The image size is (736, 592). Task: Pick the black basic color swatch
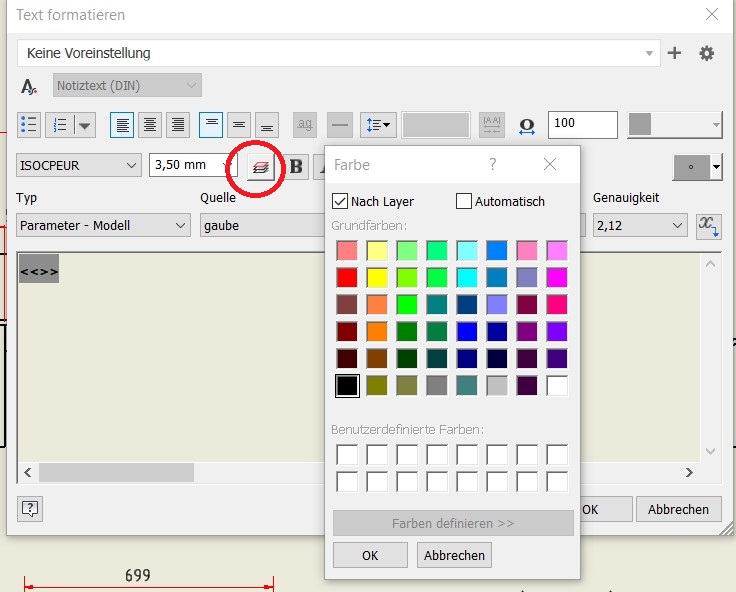click(347, 386)
